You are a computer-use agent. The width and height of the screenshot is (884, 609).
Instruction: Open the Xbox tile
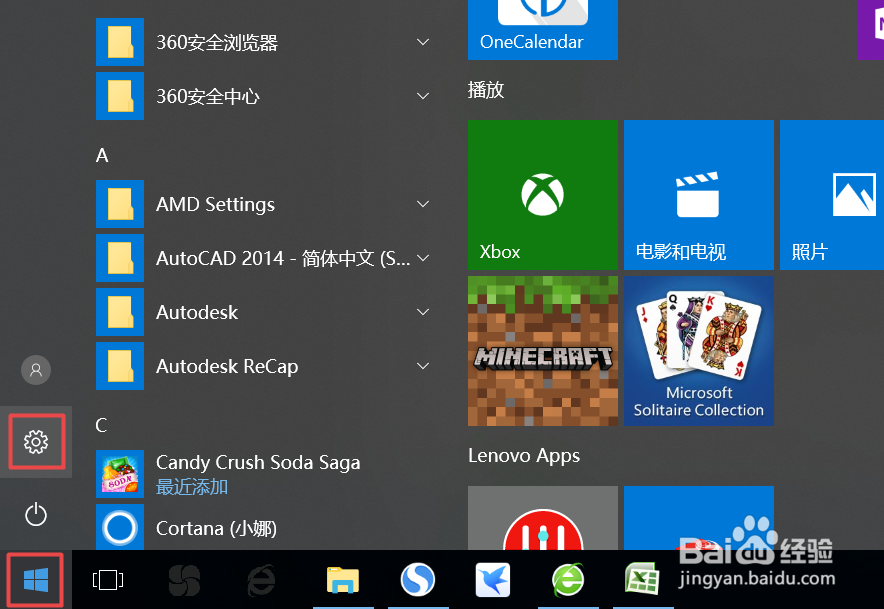[543, 195]
